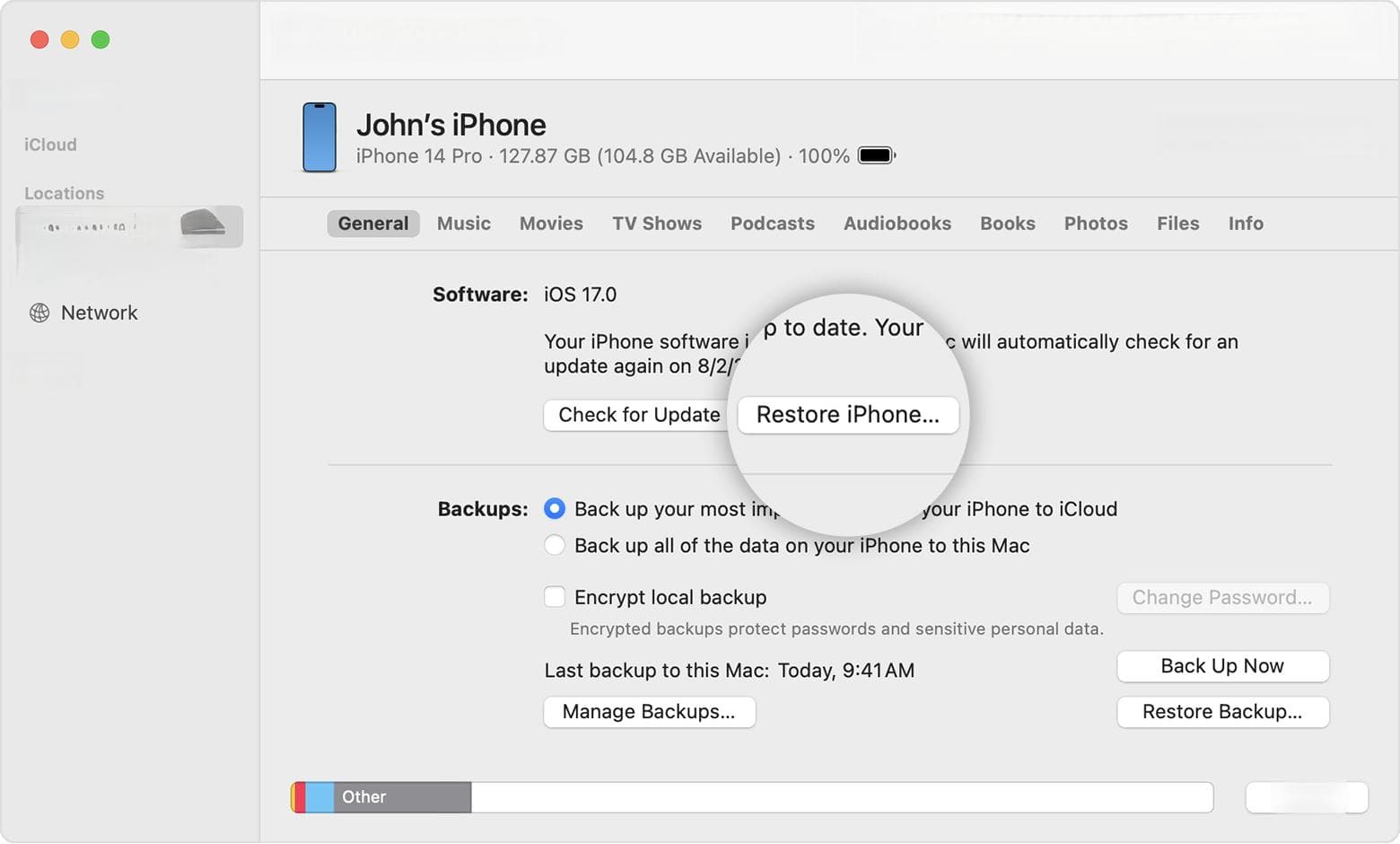Click the Locations sidebar heading
Viewport: 1400px width, 844px height.
[65, 193]
